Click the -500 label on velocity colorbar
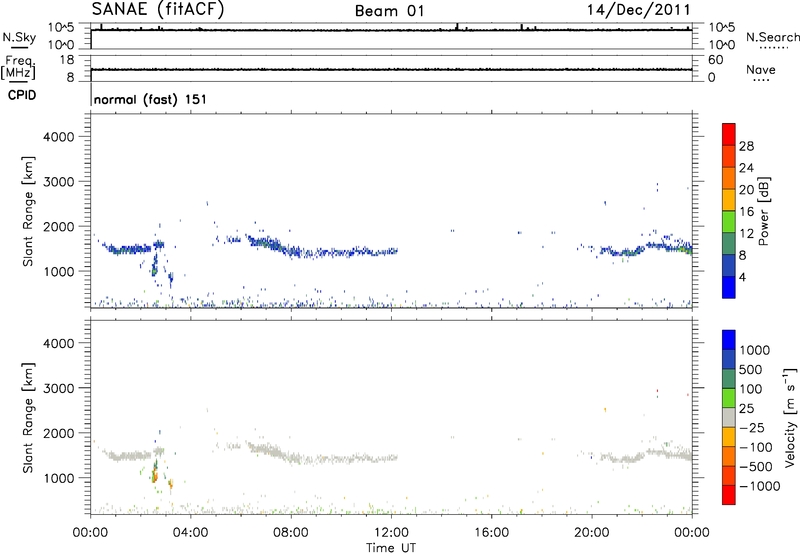Image resolution: width=800 pixels, height=554 pixels. (756, 467)
